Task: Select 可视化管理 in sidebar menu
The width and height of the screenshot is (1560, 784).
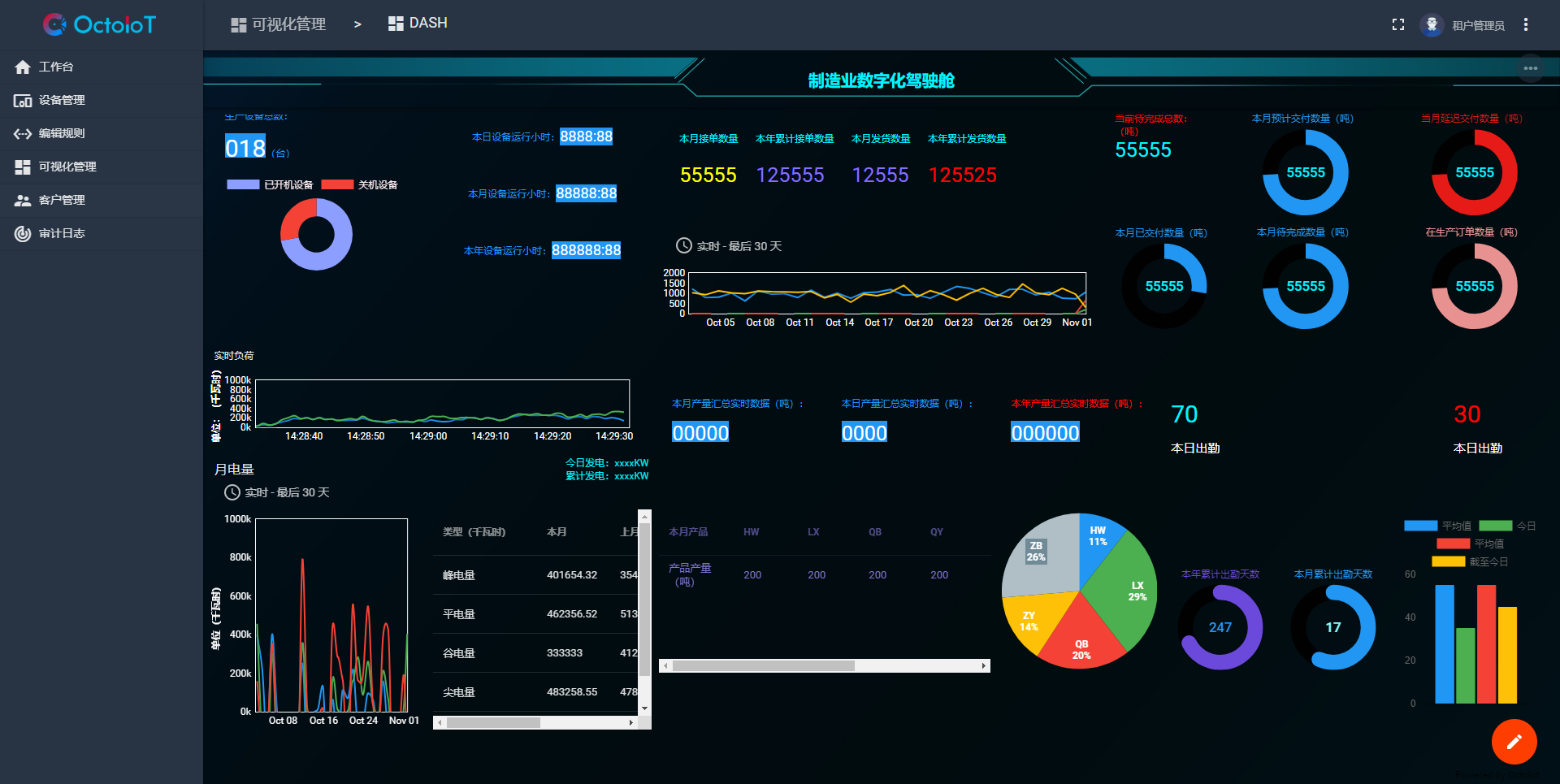Action: [x=67, y=167]
